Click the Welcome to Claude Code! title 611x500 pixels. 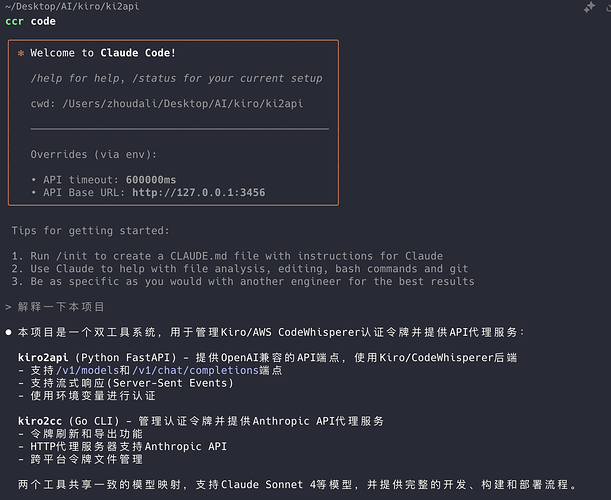(x=103, y=53)
